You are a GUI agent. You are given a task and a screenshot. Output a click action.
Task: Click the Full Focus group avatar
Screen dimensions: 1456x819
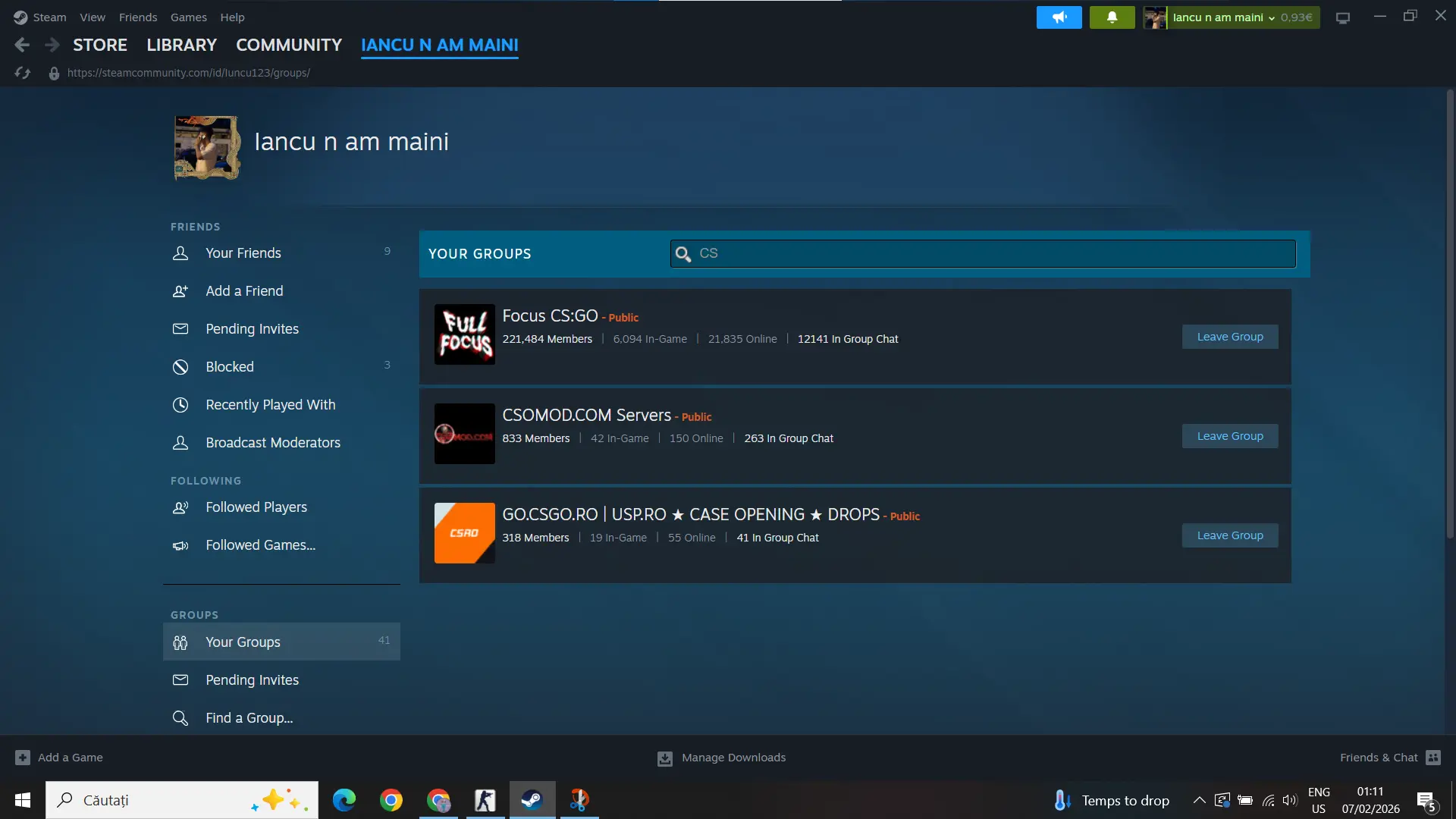click(x=465, y=334)
